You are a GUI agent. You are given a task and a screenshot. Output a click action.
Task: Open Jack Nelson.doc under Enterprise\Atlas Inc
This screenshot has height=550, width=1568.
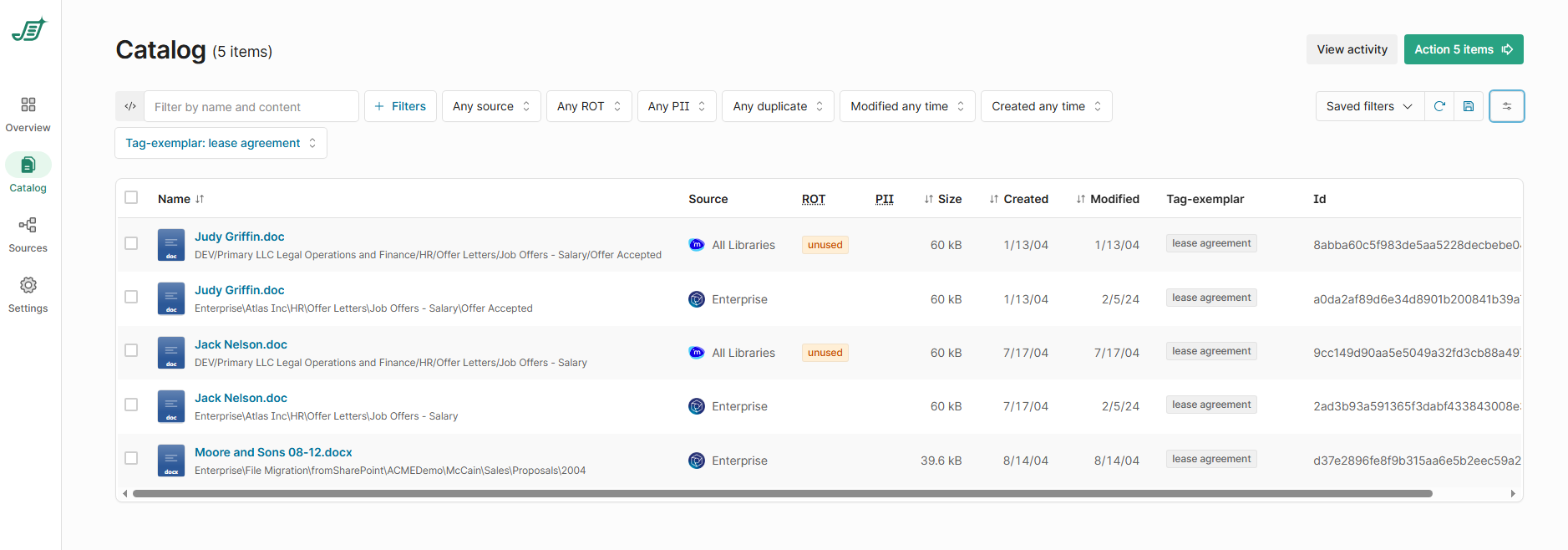tap(241, 398)
